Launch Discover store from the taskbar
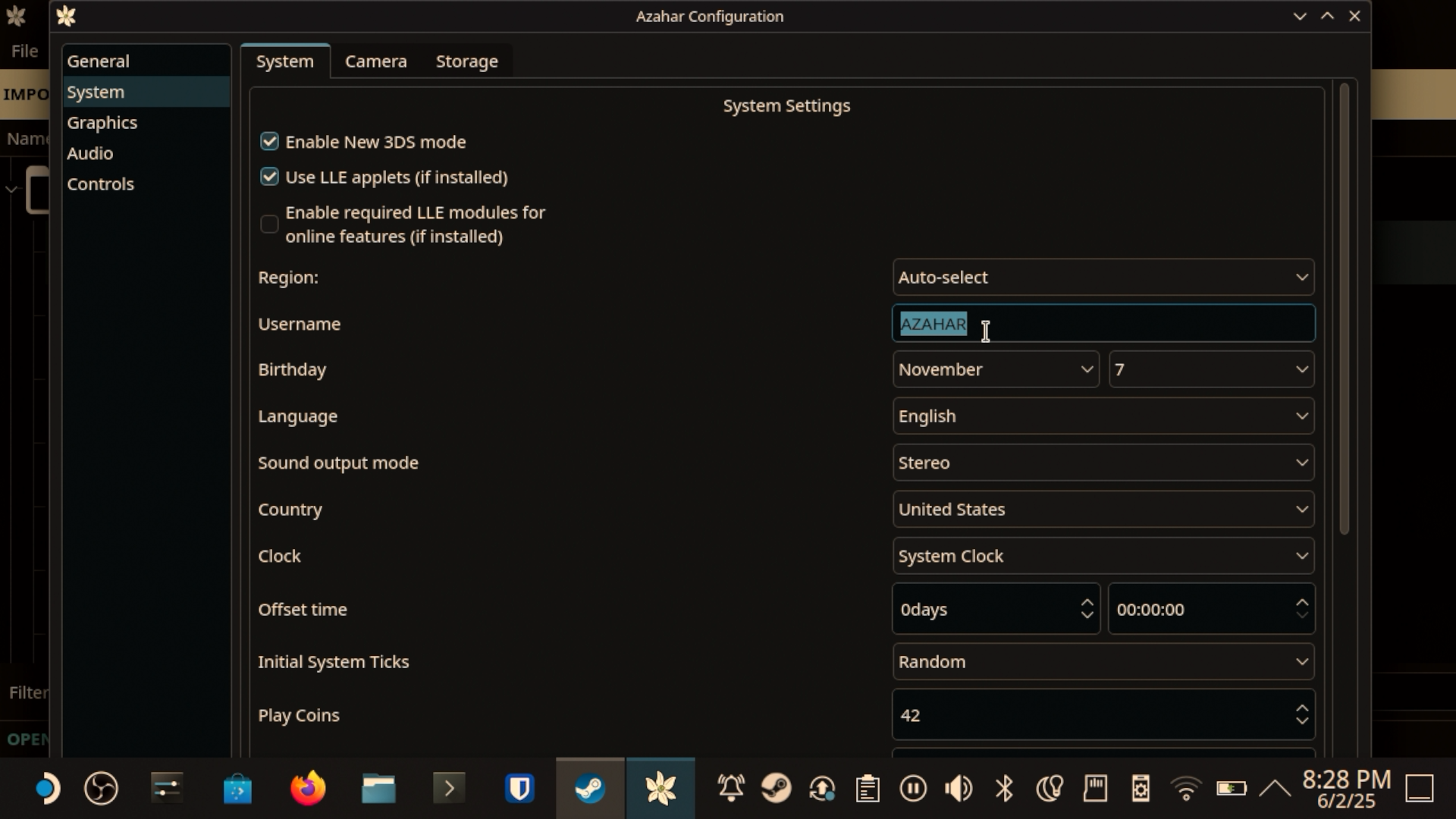 coord(237,789)
